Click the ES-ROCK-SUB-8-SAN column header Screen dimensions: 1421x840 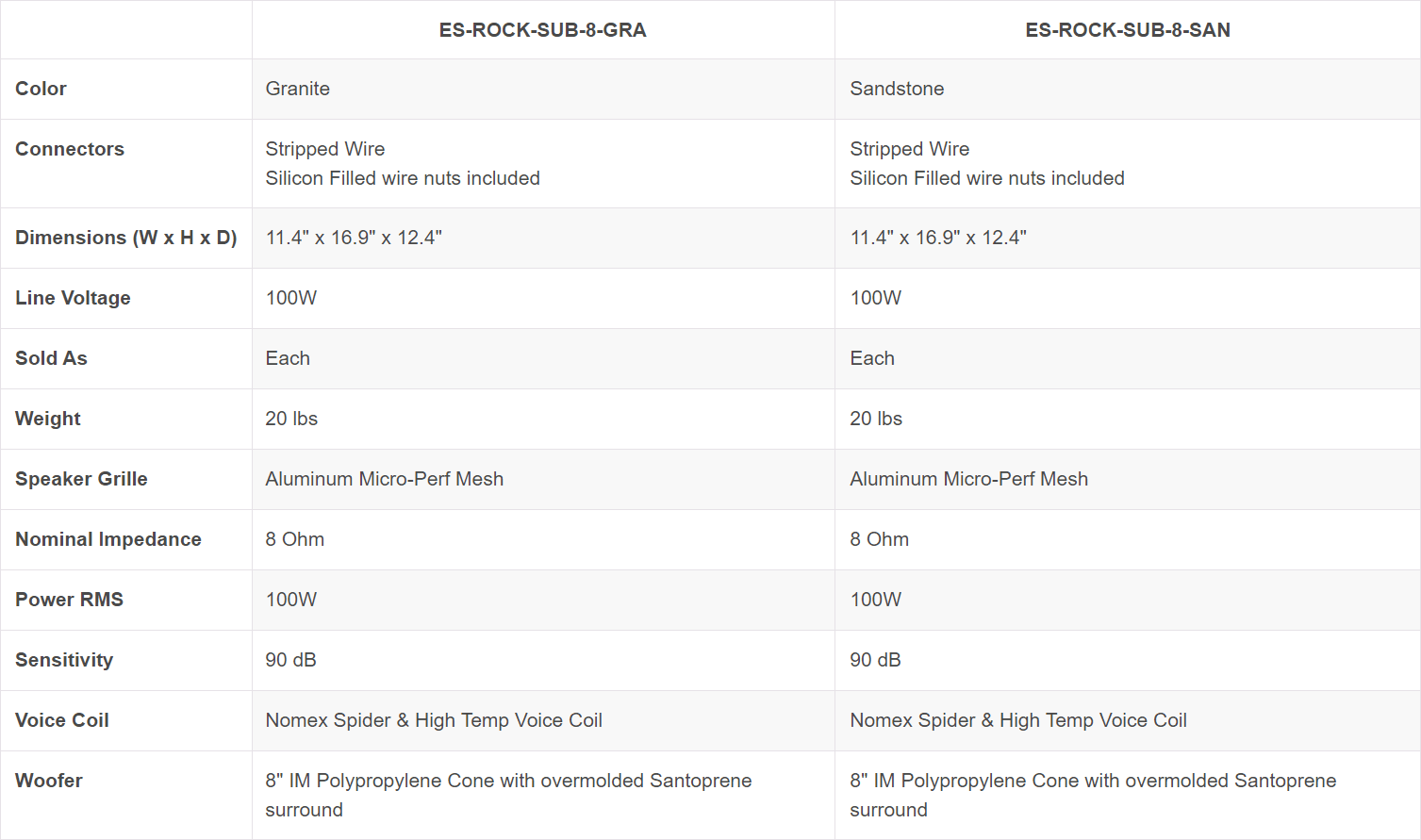[x=1127, y=30]
